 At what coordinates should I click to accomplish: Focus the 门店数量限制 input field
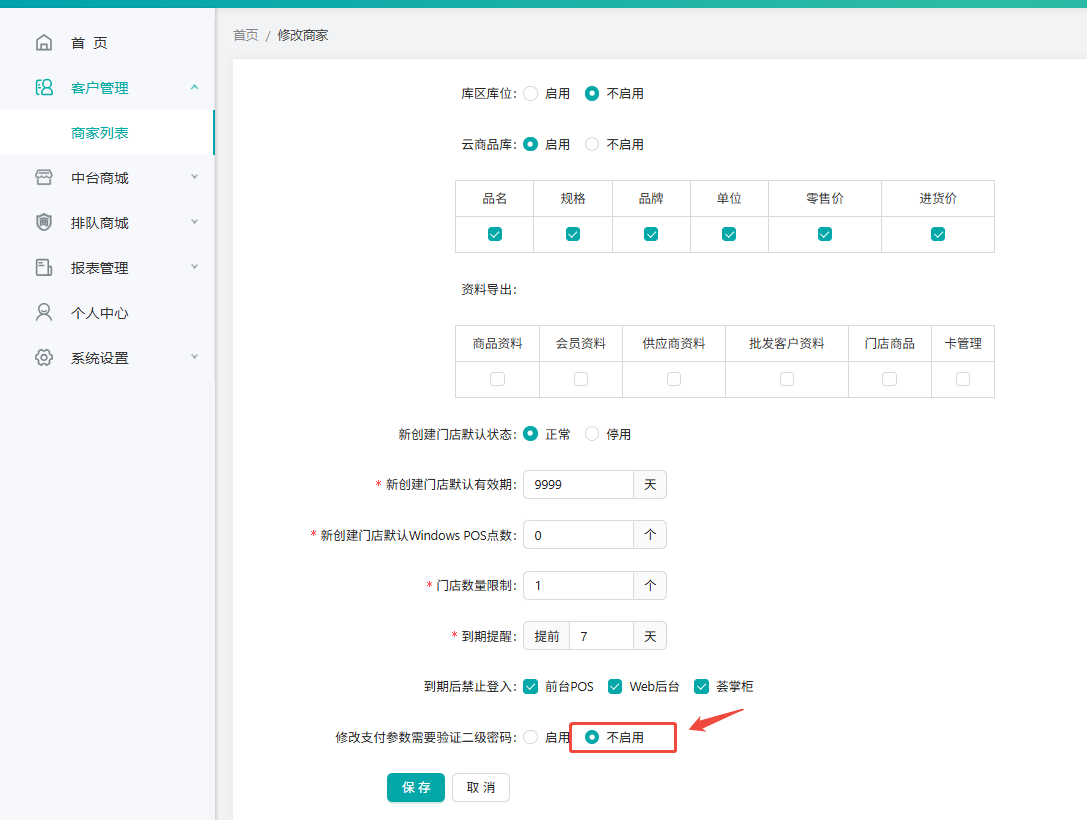[578, 586]
